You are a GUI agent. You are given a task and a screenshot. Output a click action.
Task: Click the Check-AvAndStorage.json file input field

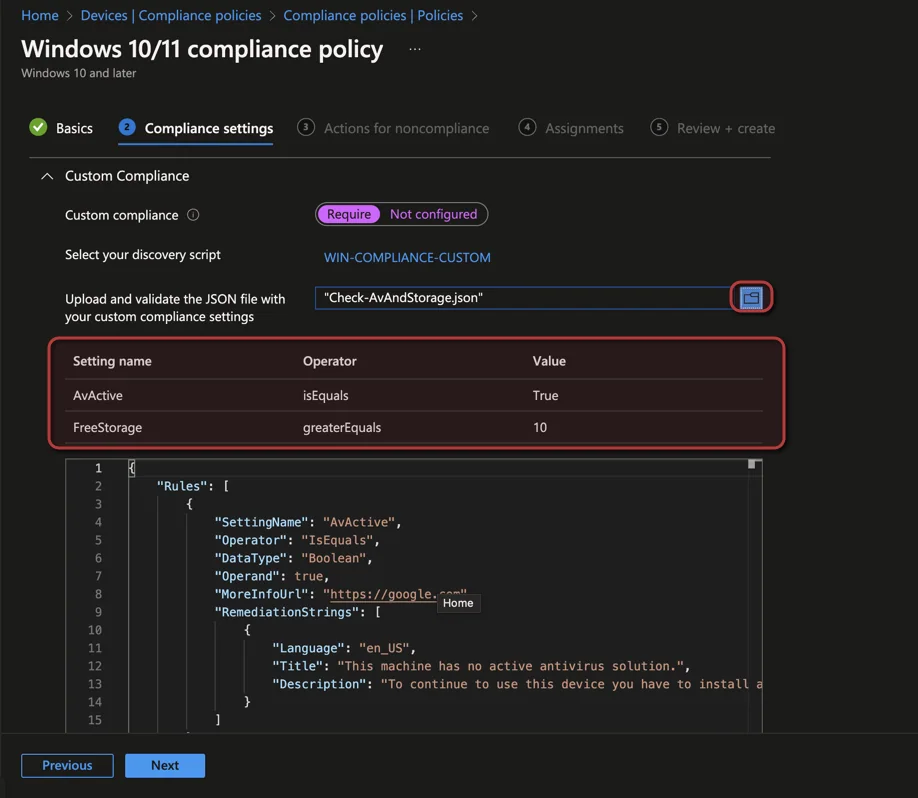[x=522, y=298]
